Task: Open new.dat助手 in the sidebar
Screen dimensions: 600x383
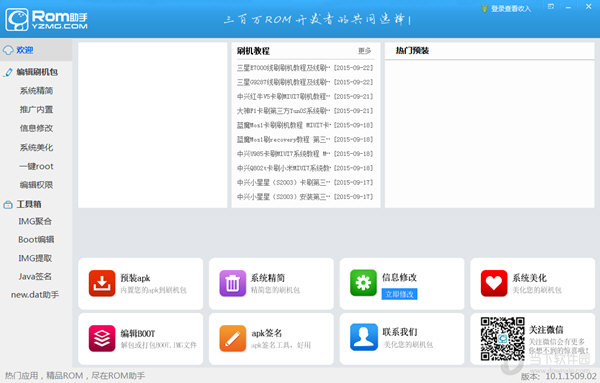Action: click(x=35, y=295)
